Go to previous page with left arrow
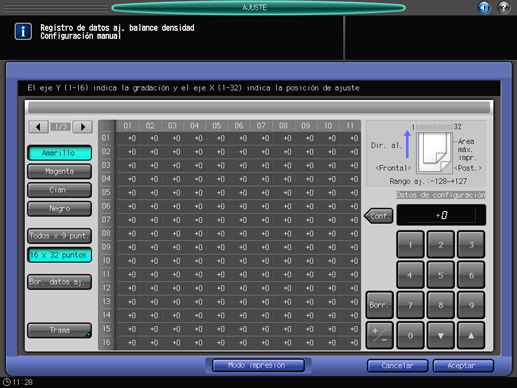Viewport: 517px width, 388px height. (x=38, y=127)
